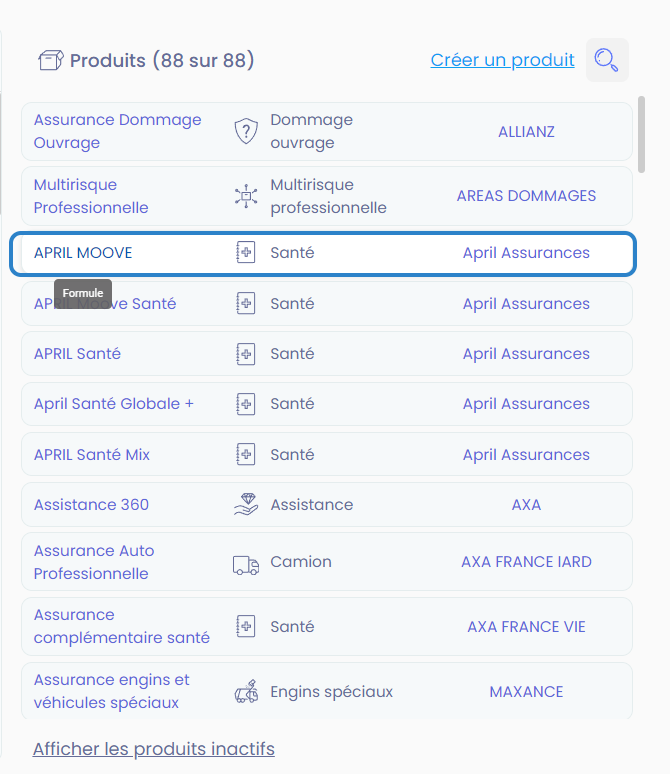The image size is (670, 774).
Task: Click April Assurances in APRIL MOOVE row
Action: (x=526, y=253)
